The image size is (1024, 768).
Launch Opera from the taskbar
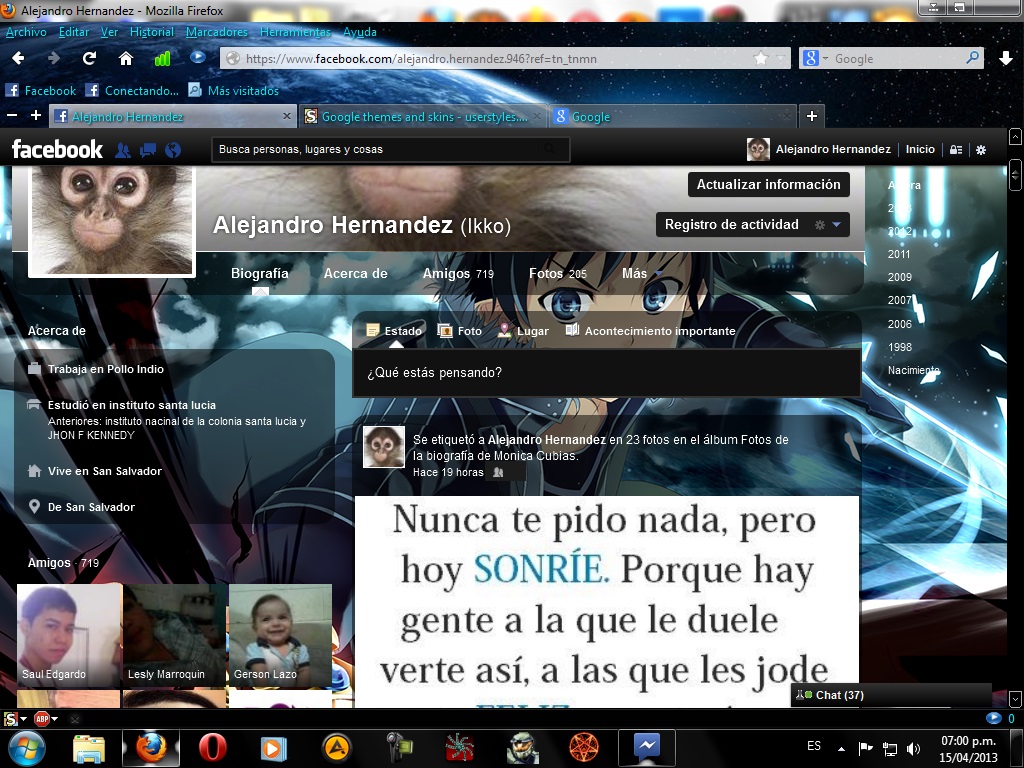[x=212, y=748]
